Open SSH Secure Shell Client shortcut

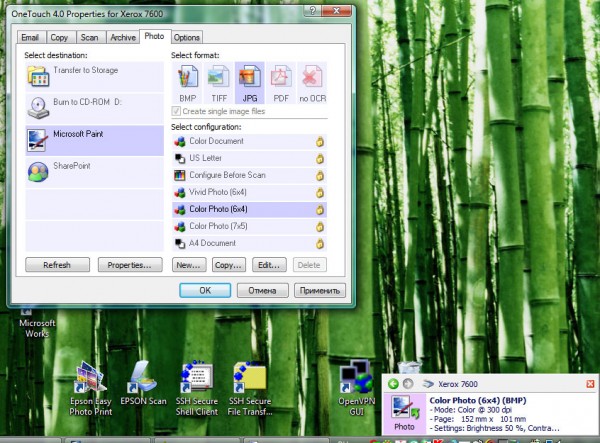click(197, 388)
